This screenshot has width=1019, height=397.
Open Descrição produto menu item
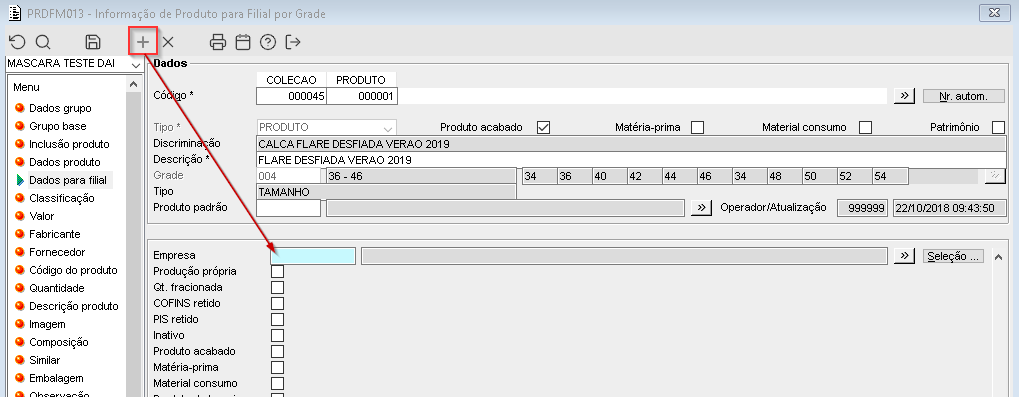73,306
